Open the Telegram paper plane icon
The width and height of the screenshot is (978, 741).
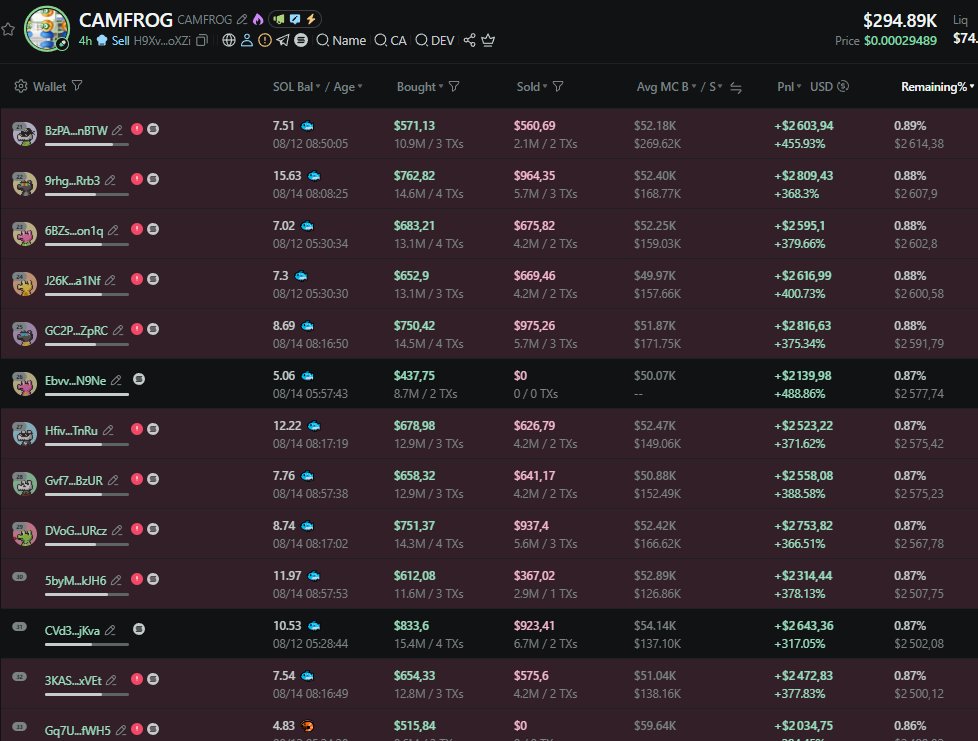[283, 41]
